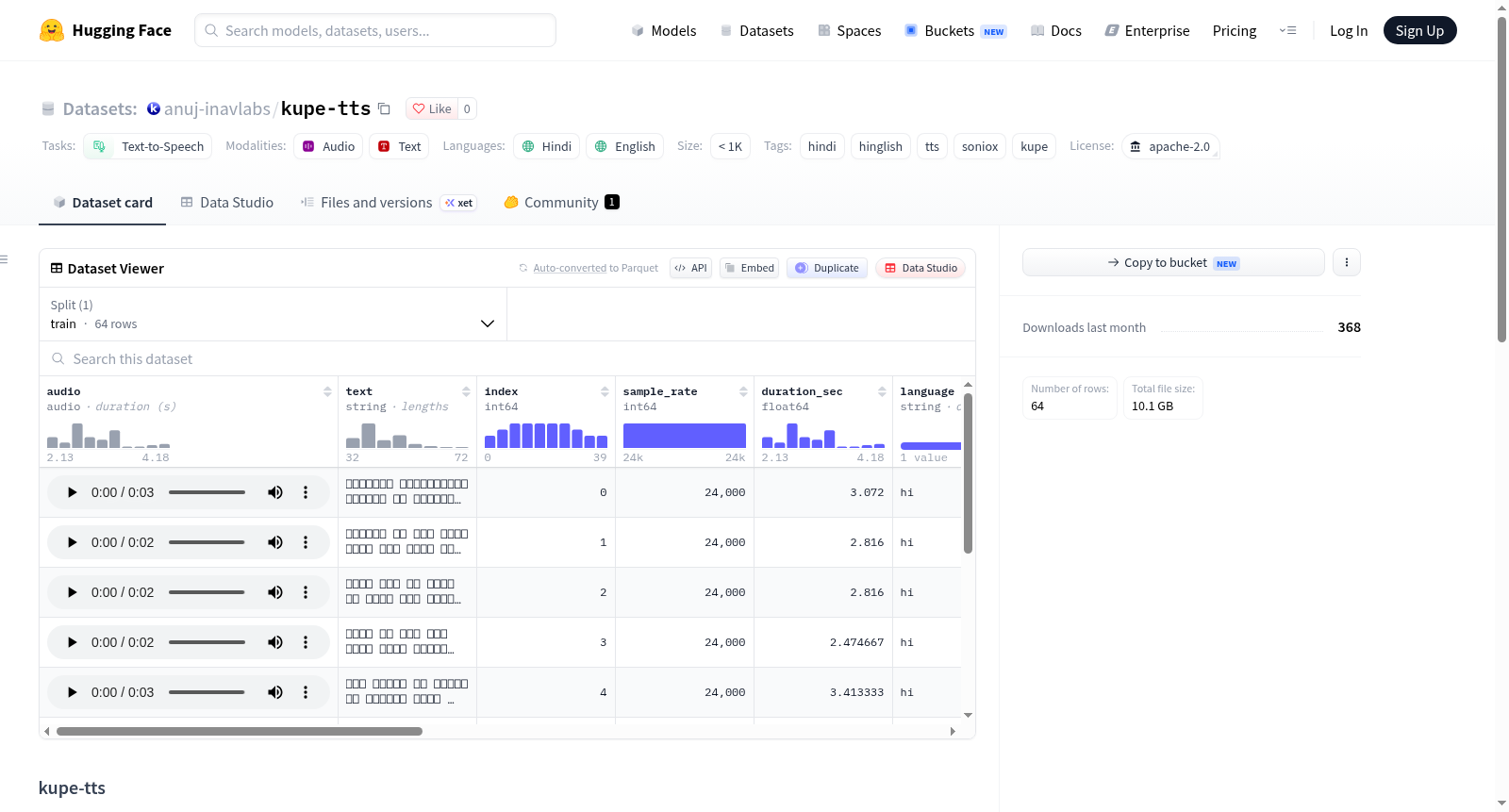Viewport: 1509px width, 812px height.
Task: Select the Text-to-Speech task tag
Action: point(148,146)
